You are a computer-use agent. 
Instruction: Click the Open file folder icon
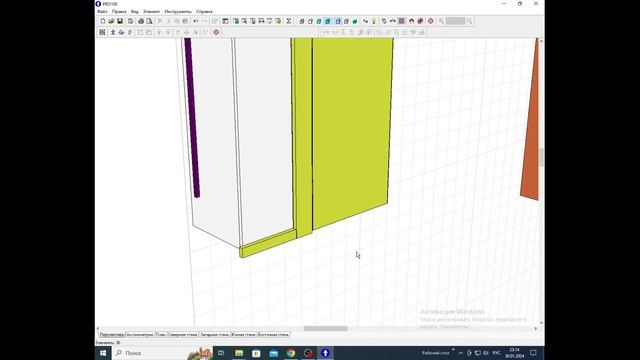[111, 21]
